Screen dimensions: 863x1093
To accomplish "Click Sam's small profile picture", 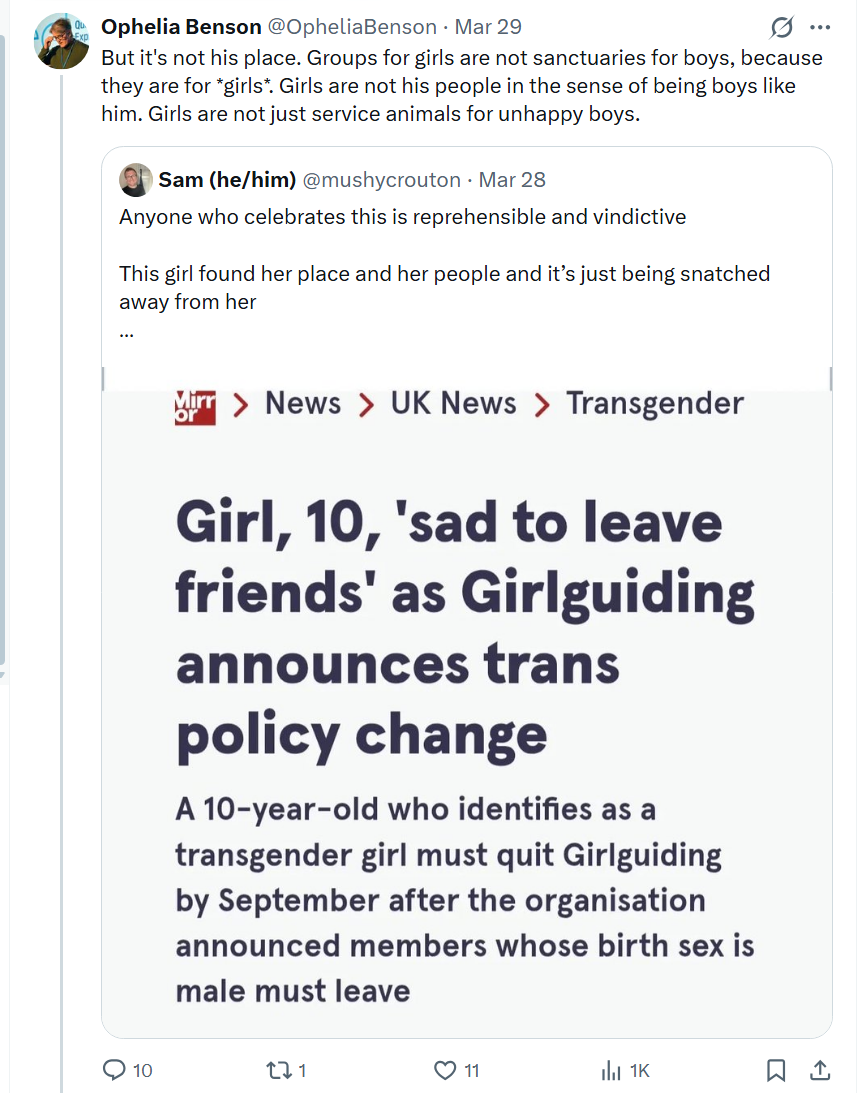I will [x=136, y=180].
